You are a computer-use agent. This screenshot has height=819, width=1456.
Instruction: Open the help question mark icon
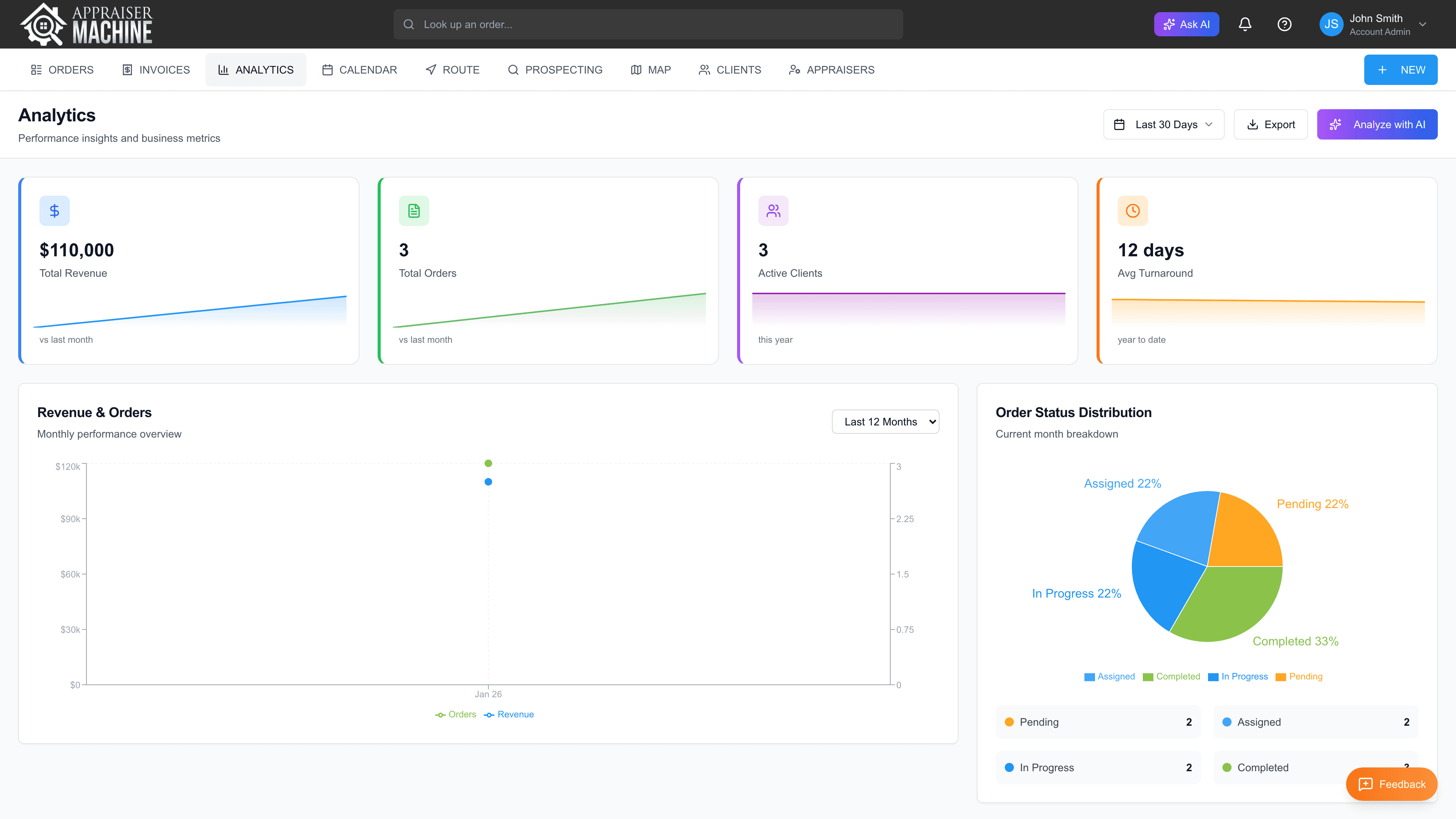1285,24
